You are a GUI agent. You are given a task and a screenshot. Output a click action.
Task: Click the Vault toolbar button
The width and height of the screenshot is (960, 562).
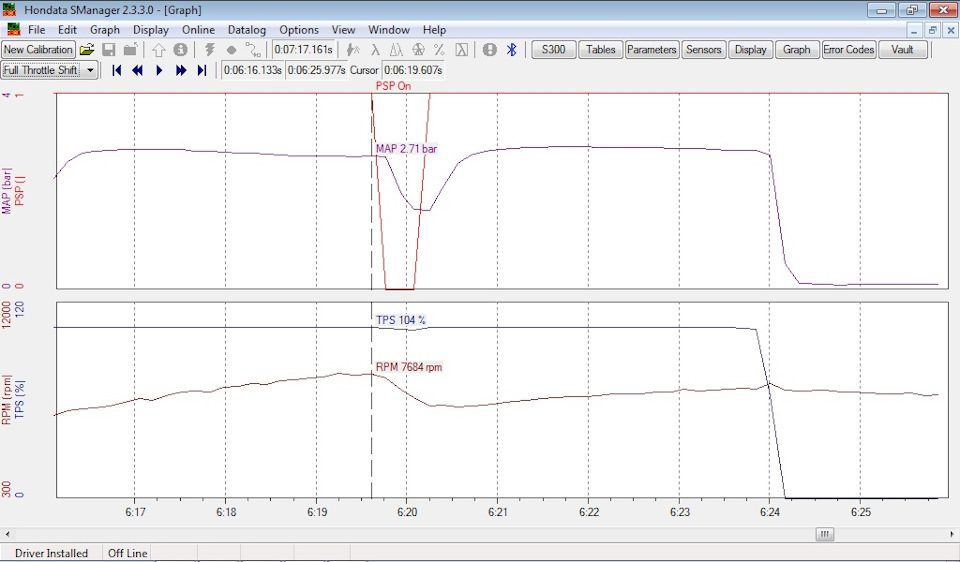(902, 50)
